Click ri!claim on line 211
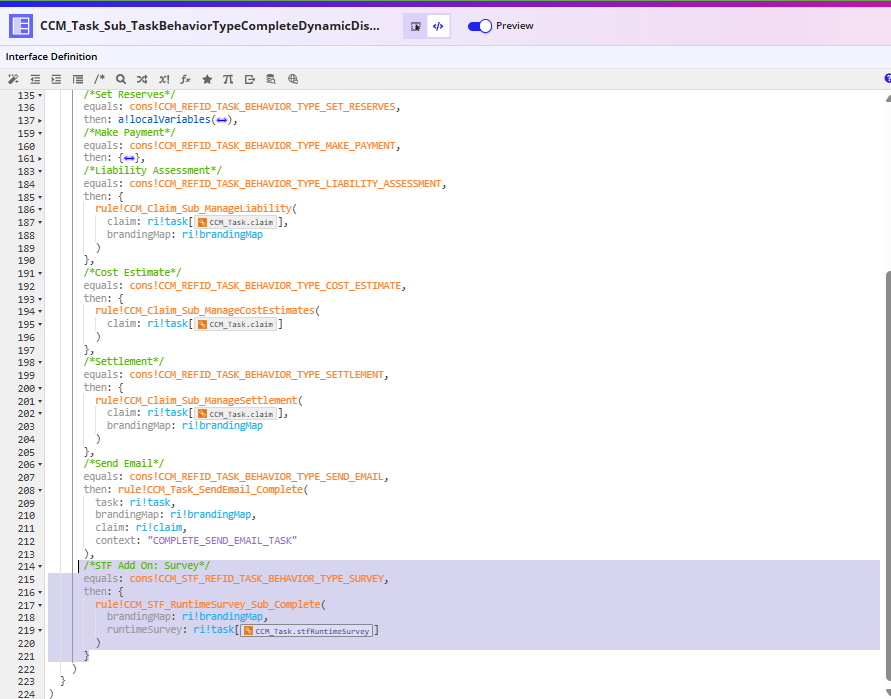The width and height of the screenshot is (891, 699). 159,527
